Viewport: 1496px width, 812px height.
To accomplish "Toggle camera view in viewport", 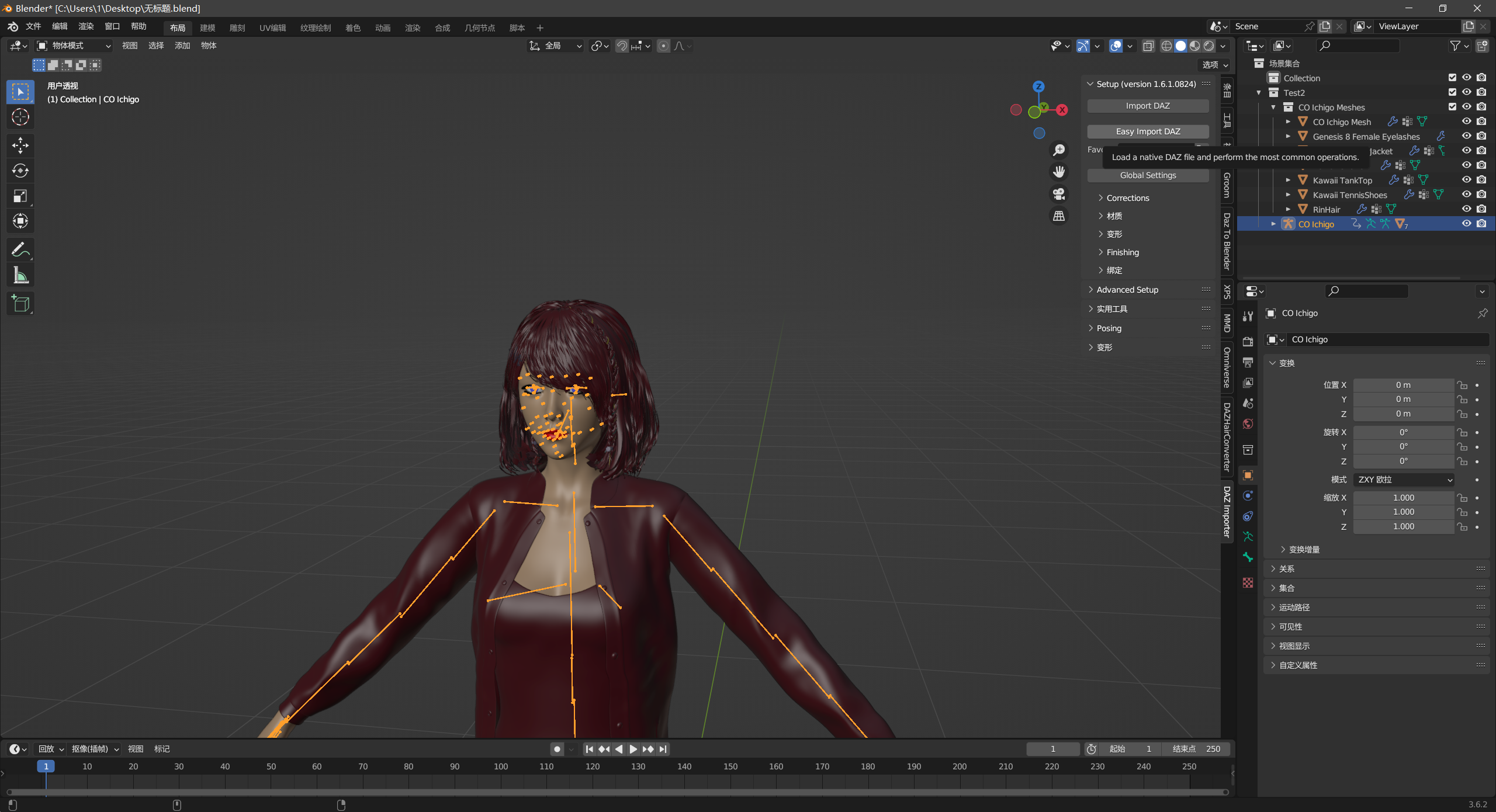I will pos(1059,194).
